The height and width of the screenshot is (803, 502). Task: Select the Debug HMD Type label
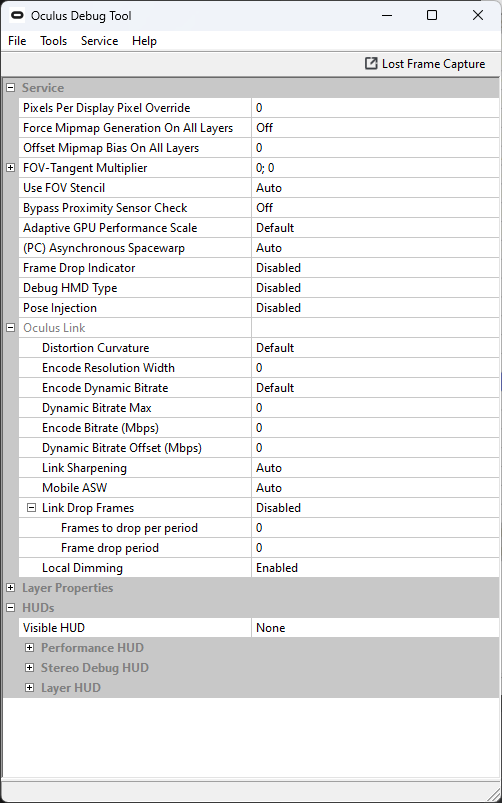click(x=70, y=288)
